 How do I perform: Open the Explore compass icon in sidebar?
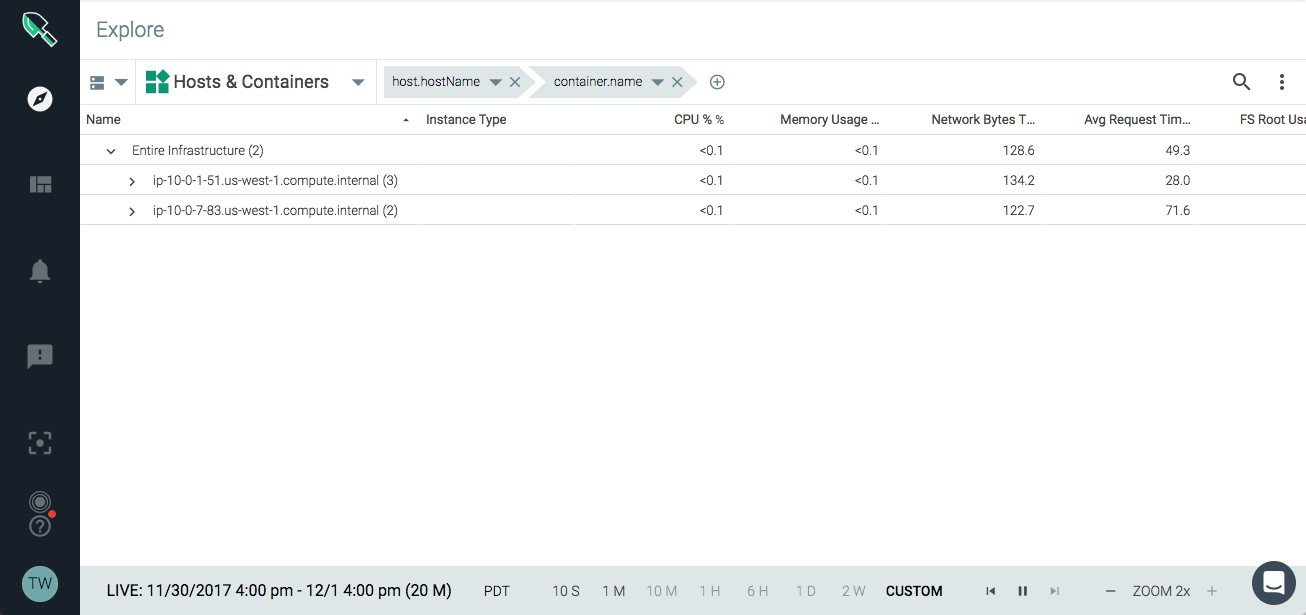click(x=40, y=99)
